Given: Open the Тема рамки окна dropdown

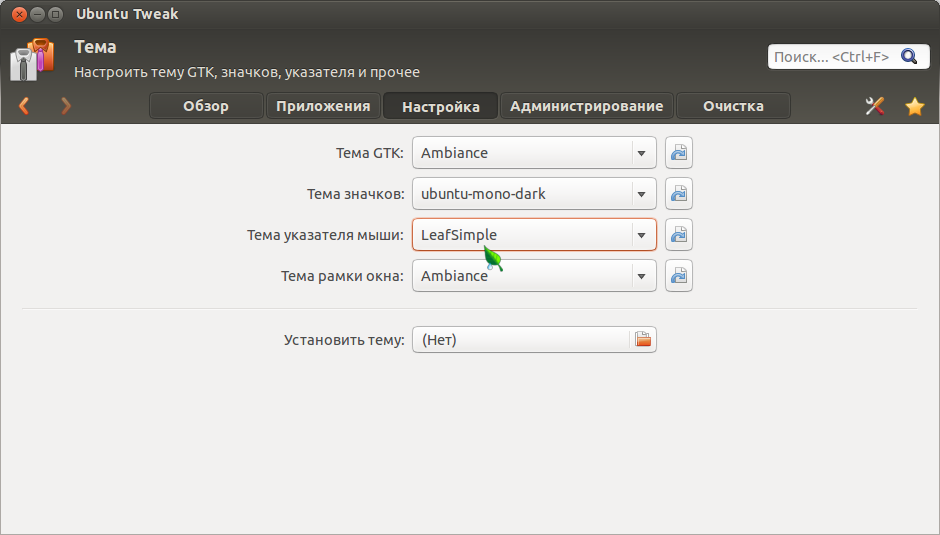Looking at the screenshot, I should pos(534,276).
